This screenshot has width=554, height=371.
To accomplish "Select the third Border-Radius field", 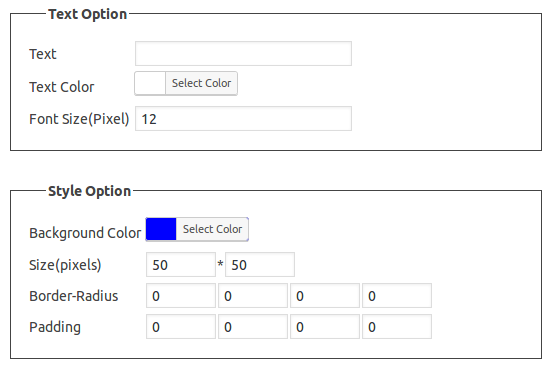I will point(325,296).
